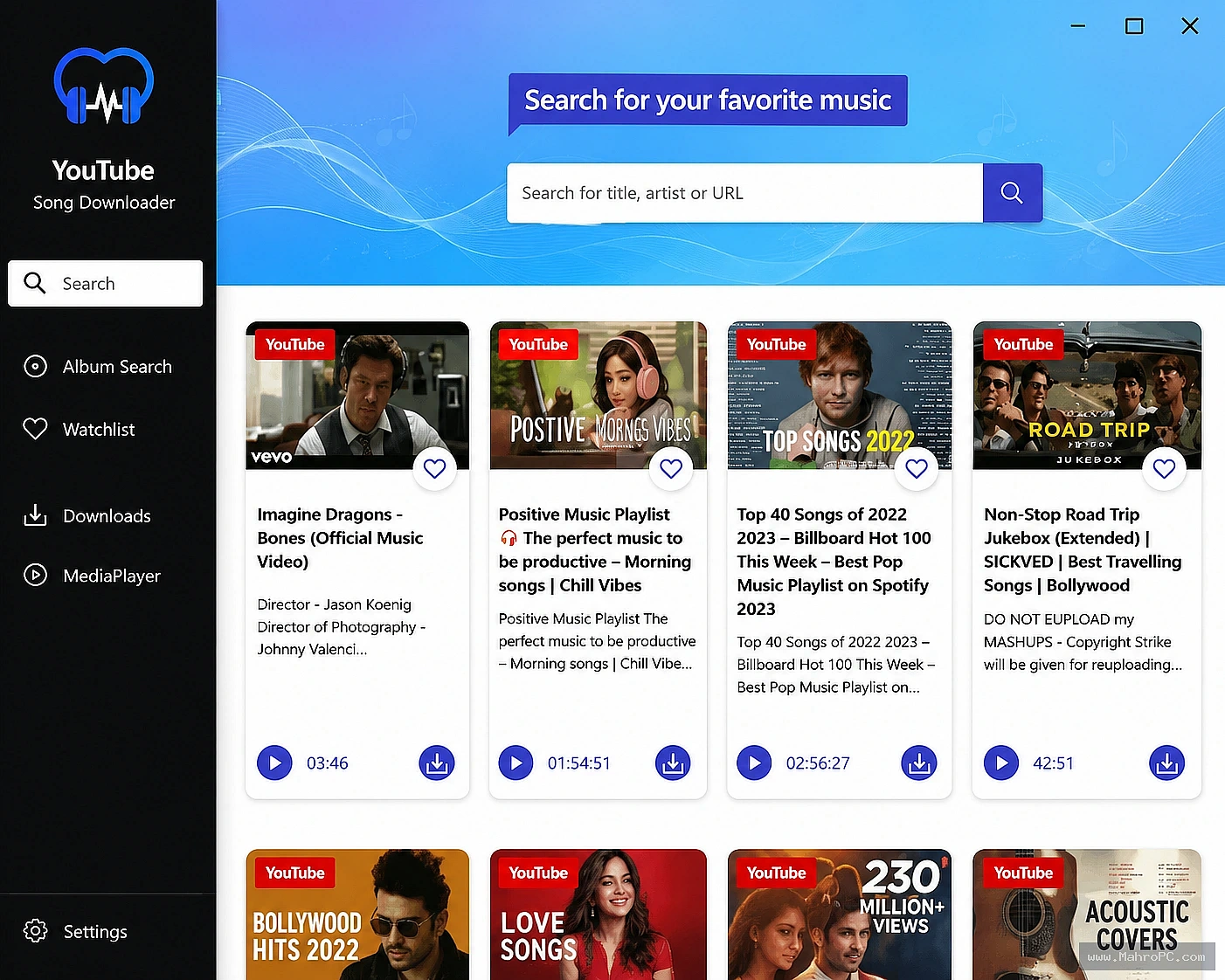The height and width of the screenshot is (980, 1225).
Task: Click the 'DO NOT EUPLOAD my MASHUPS' description
Action: [x=1083, y=642]
